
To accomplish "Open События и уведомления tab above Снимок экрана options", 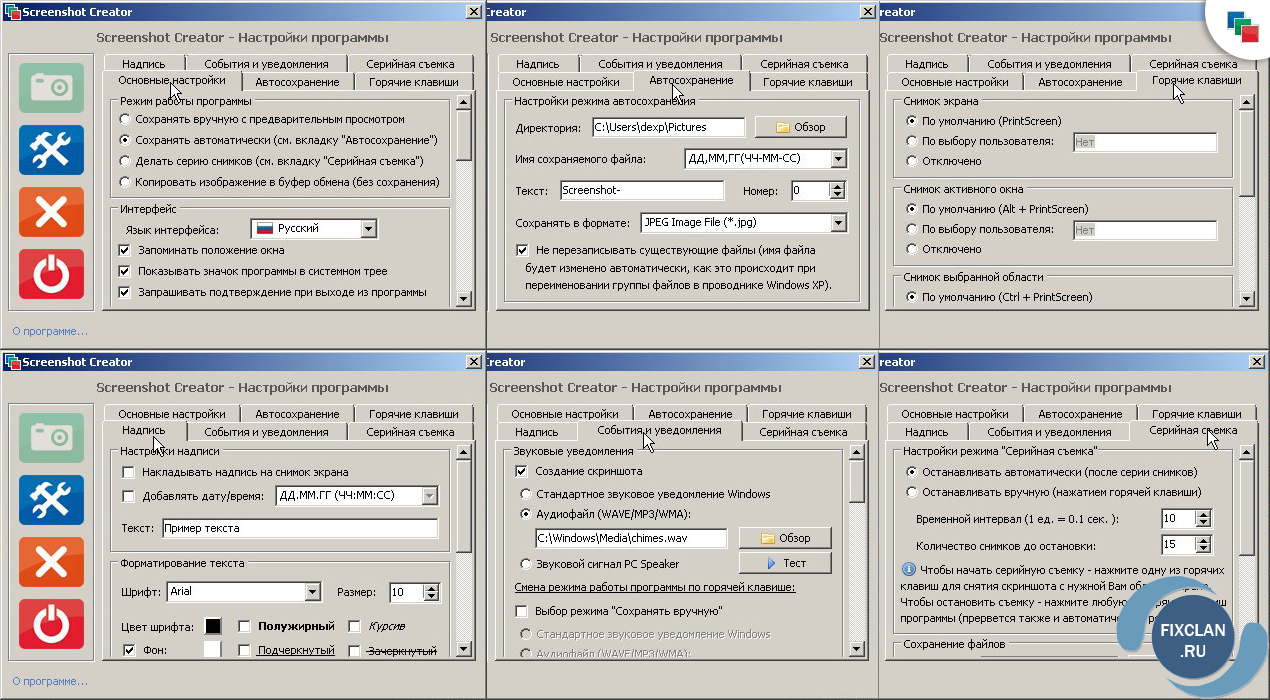I will (1050, 63).
